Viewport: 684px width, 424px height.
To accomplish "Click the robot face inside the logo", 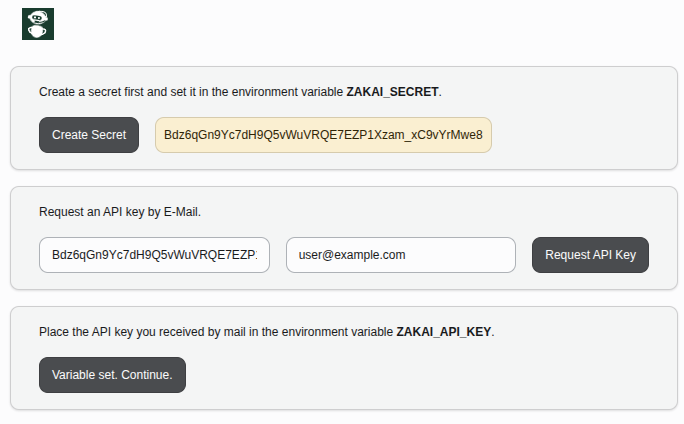I will click(38, 17).
